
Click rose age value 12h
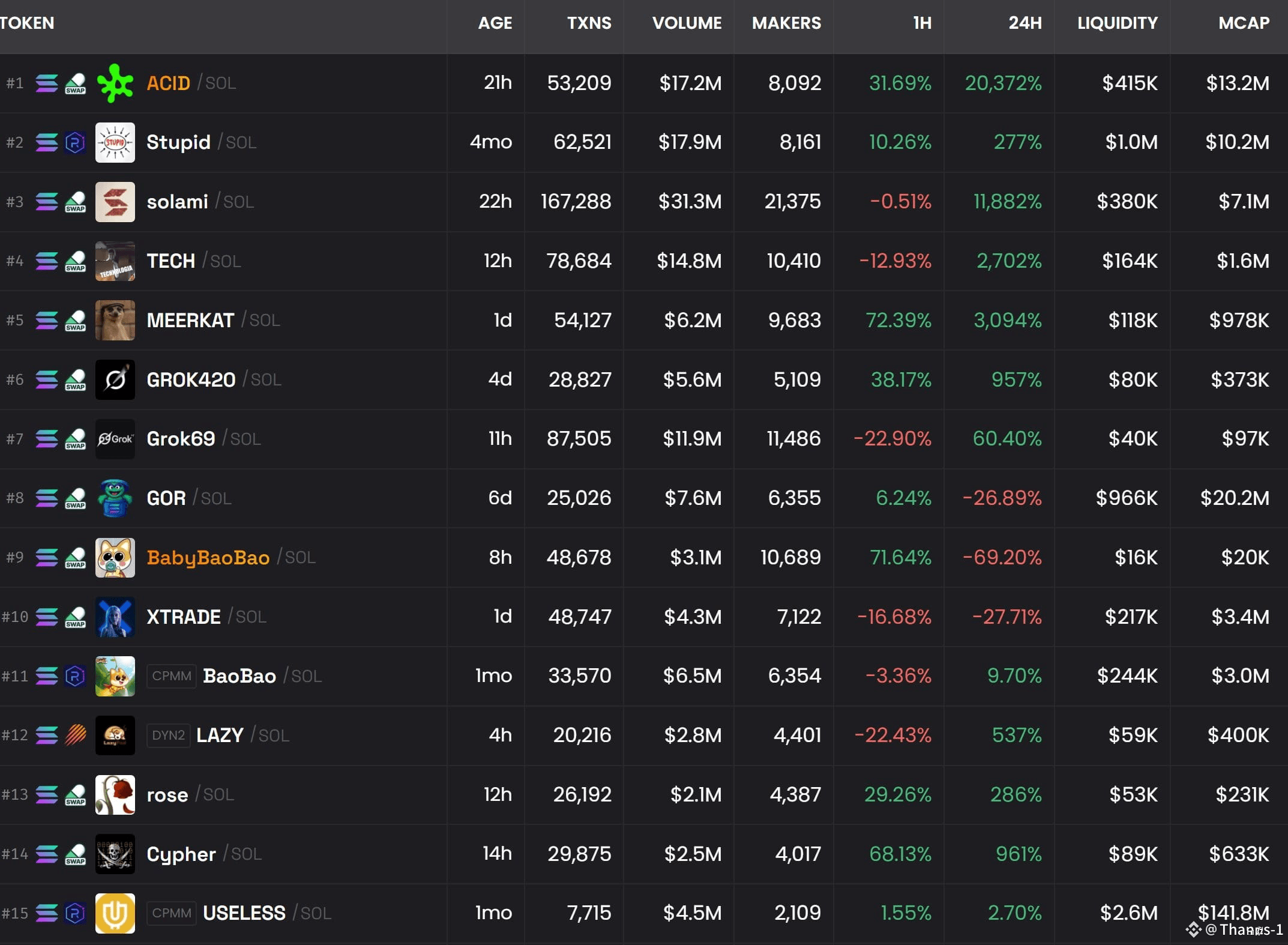[x=498, y=795]
